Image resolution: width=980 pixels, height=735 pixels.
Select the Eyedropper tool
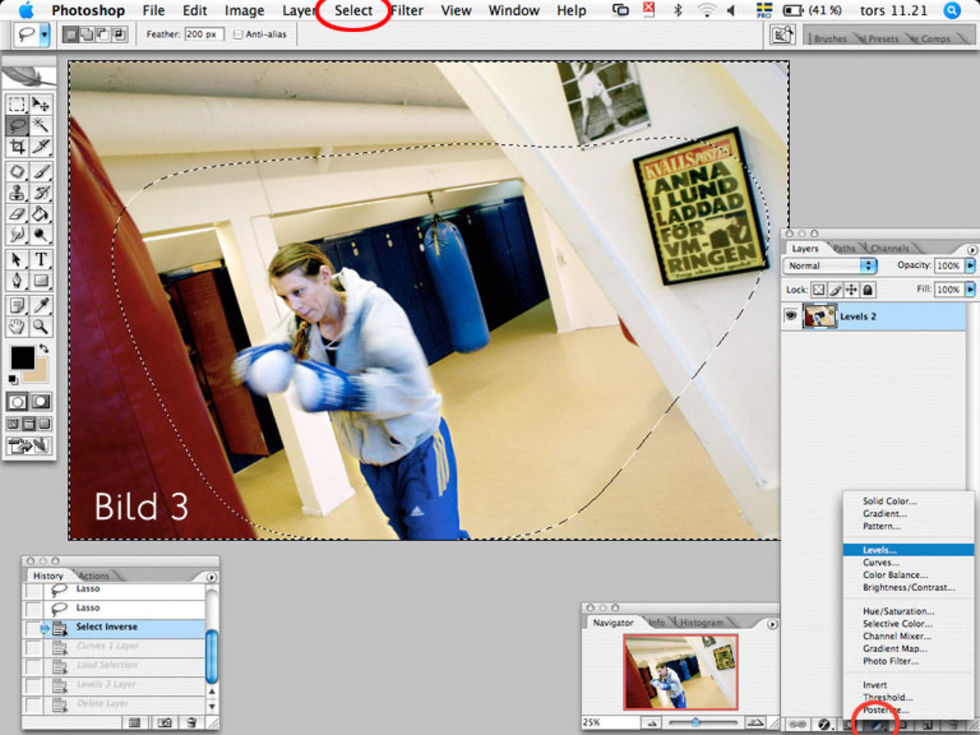(41, 304)
